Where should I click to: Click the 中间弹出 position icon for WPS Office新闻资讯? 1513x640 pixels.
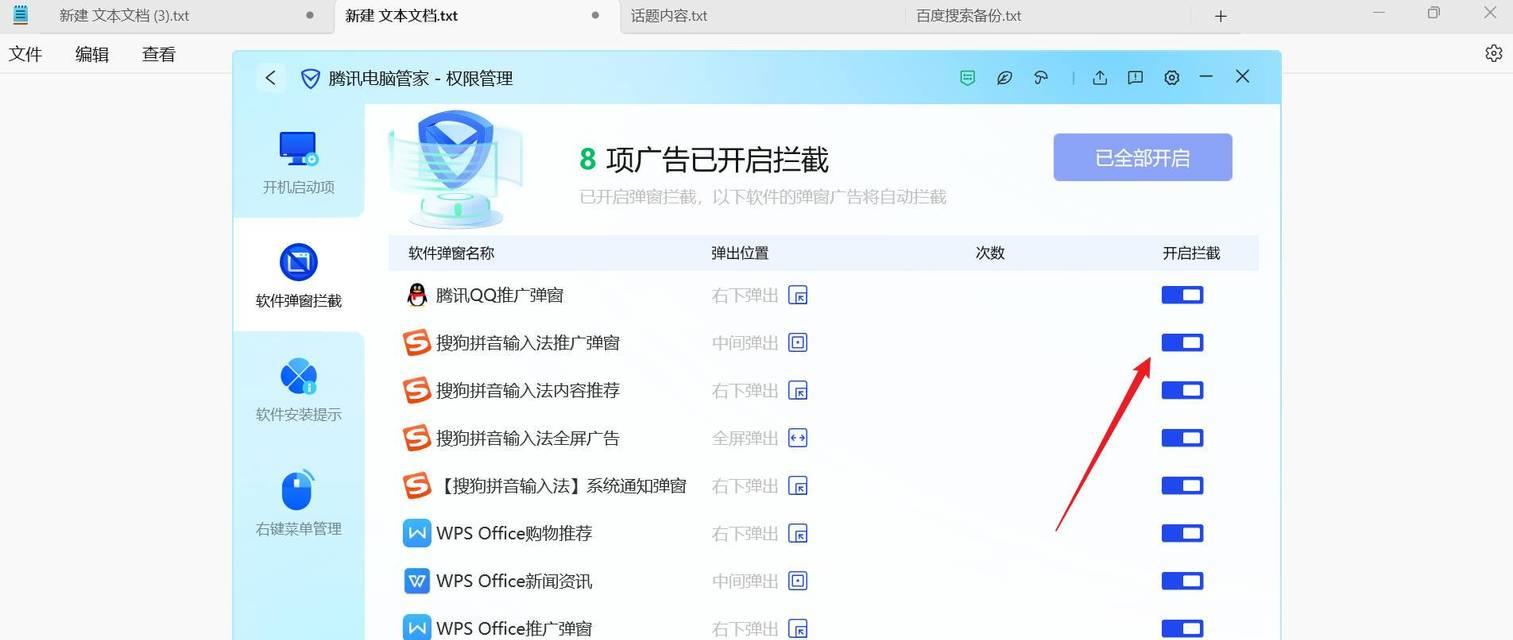click(798, 581)
